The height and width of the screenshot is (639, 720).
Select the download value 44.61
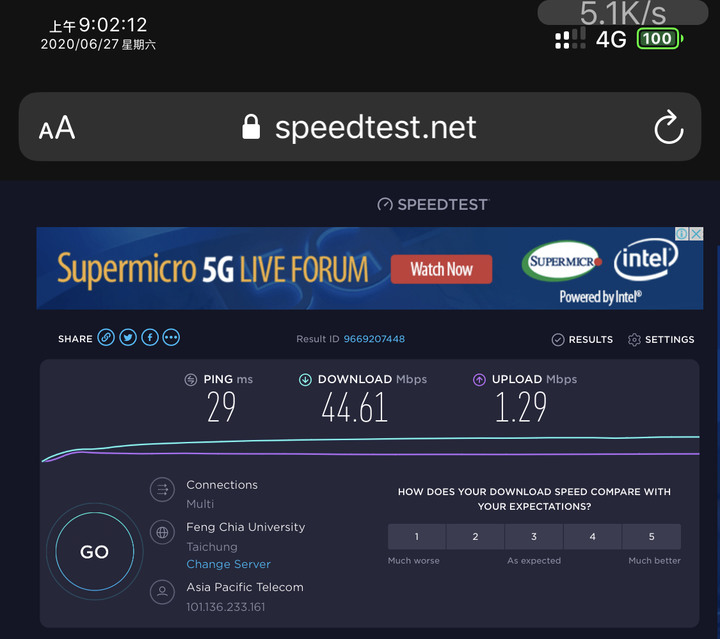[x=354, y=408]
